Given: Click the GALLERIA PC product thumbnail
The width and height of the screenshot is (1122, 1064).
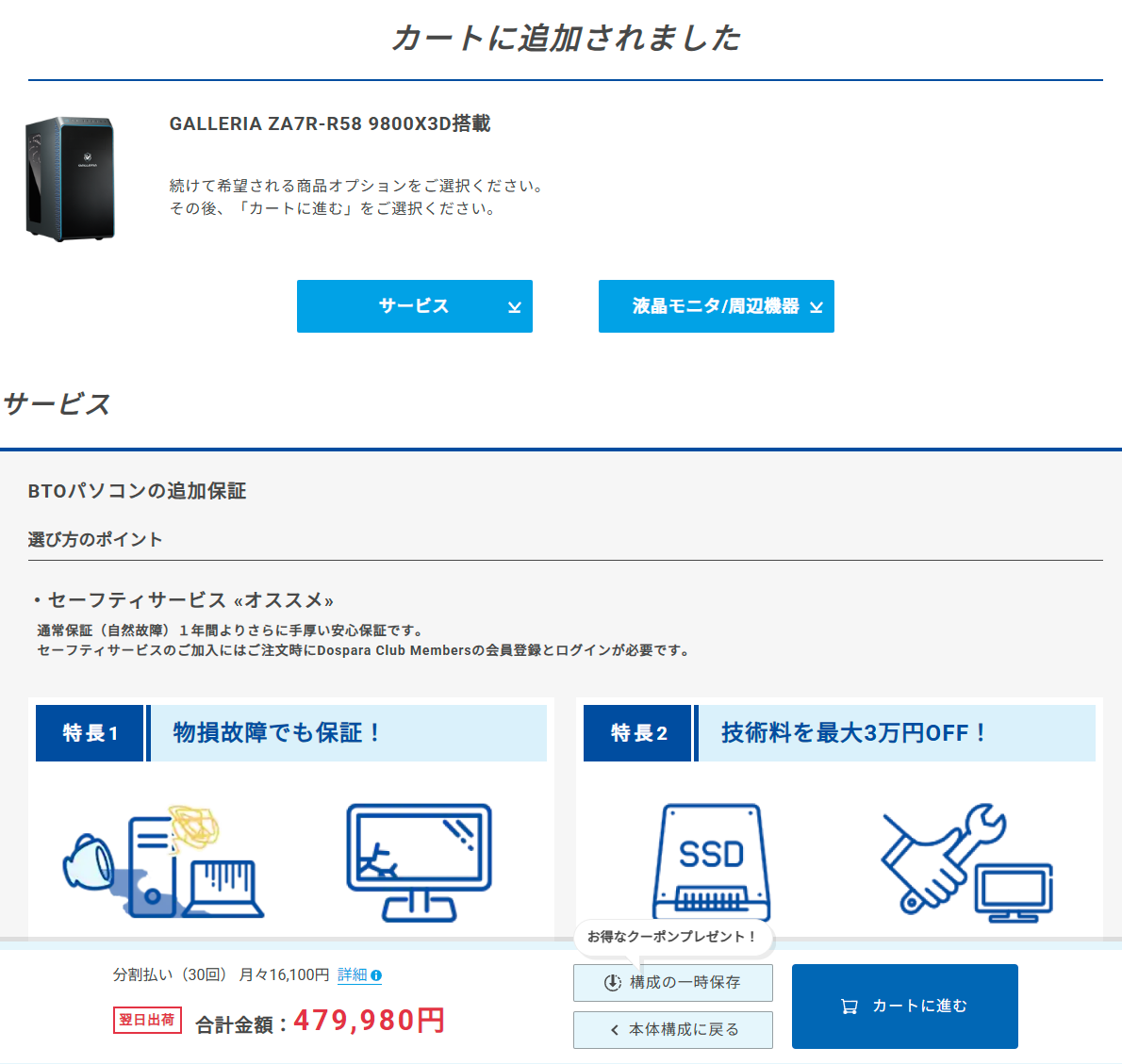Looking at the screenshot, I should pyautogui.click(x=70, y=179).
